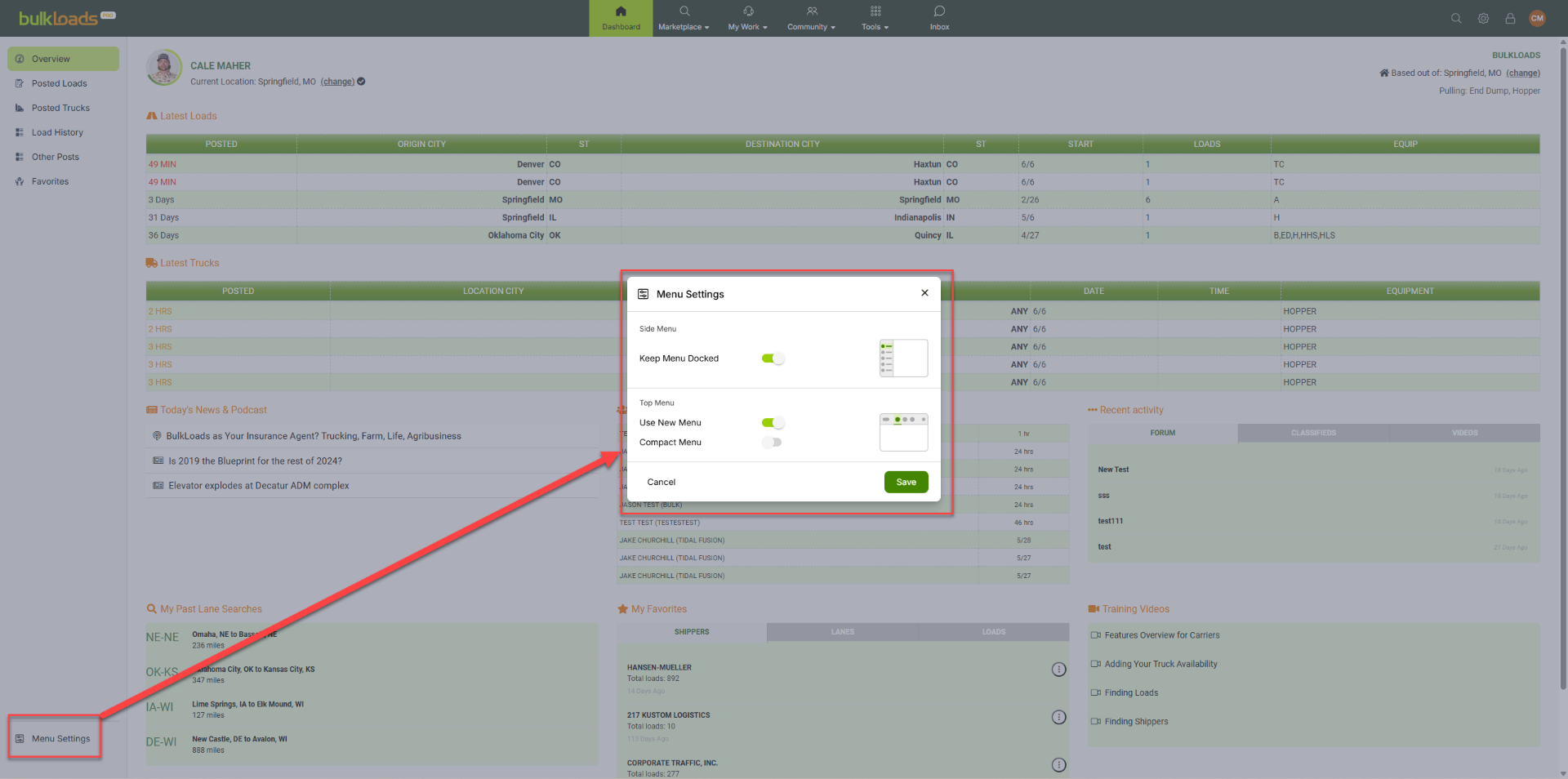The width and height of the screenshot is (1568, 779).
Task: Open the 2019 Blueprint news article
Action: [255, 461]
